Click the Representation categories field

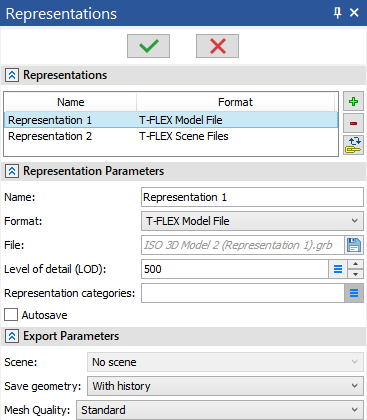pos(243,293)
